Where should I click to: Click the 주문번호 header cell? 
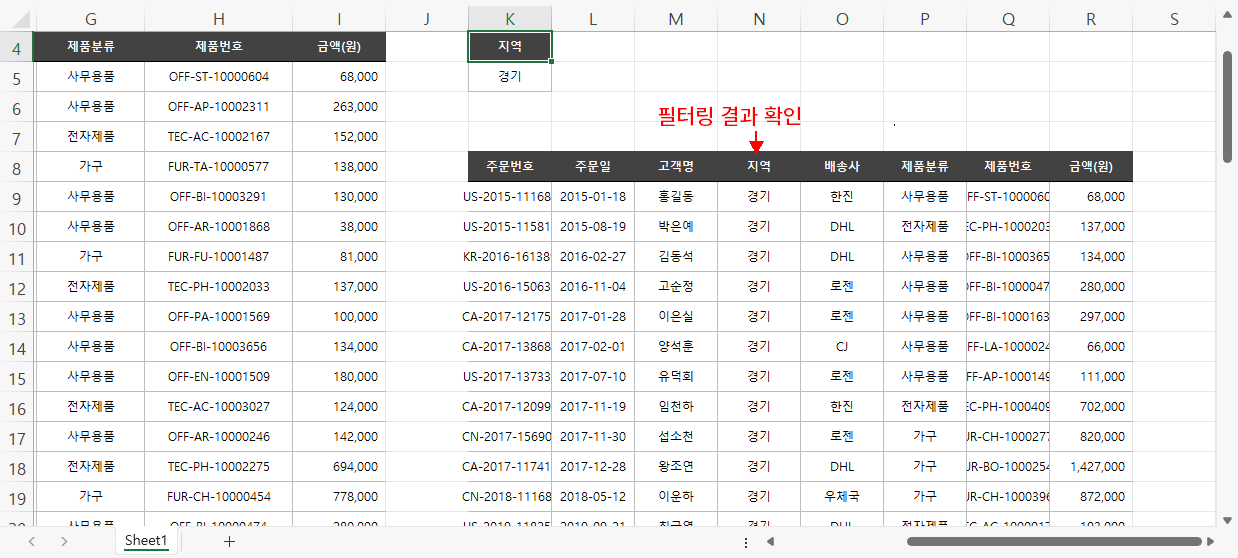pos(510,166)
